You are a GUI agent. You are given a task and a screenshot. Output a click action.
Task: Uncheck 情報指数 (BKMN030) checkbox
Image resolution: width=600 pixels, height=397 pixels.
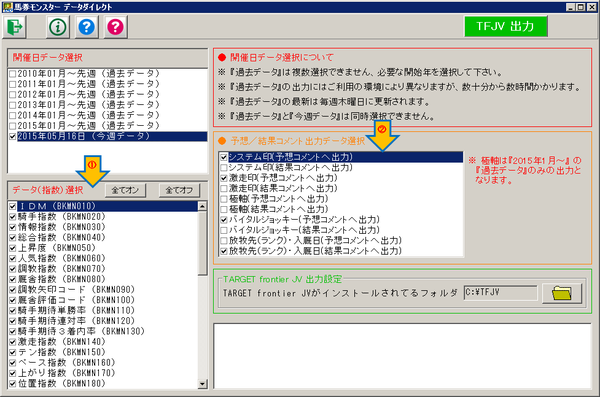pyautogui.click(x=13, y=227)
